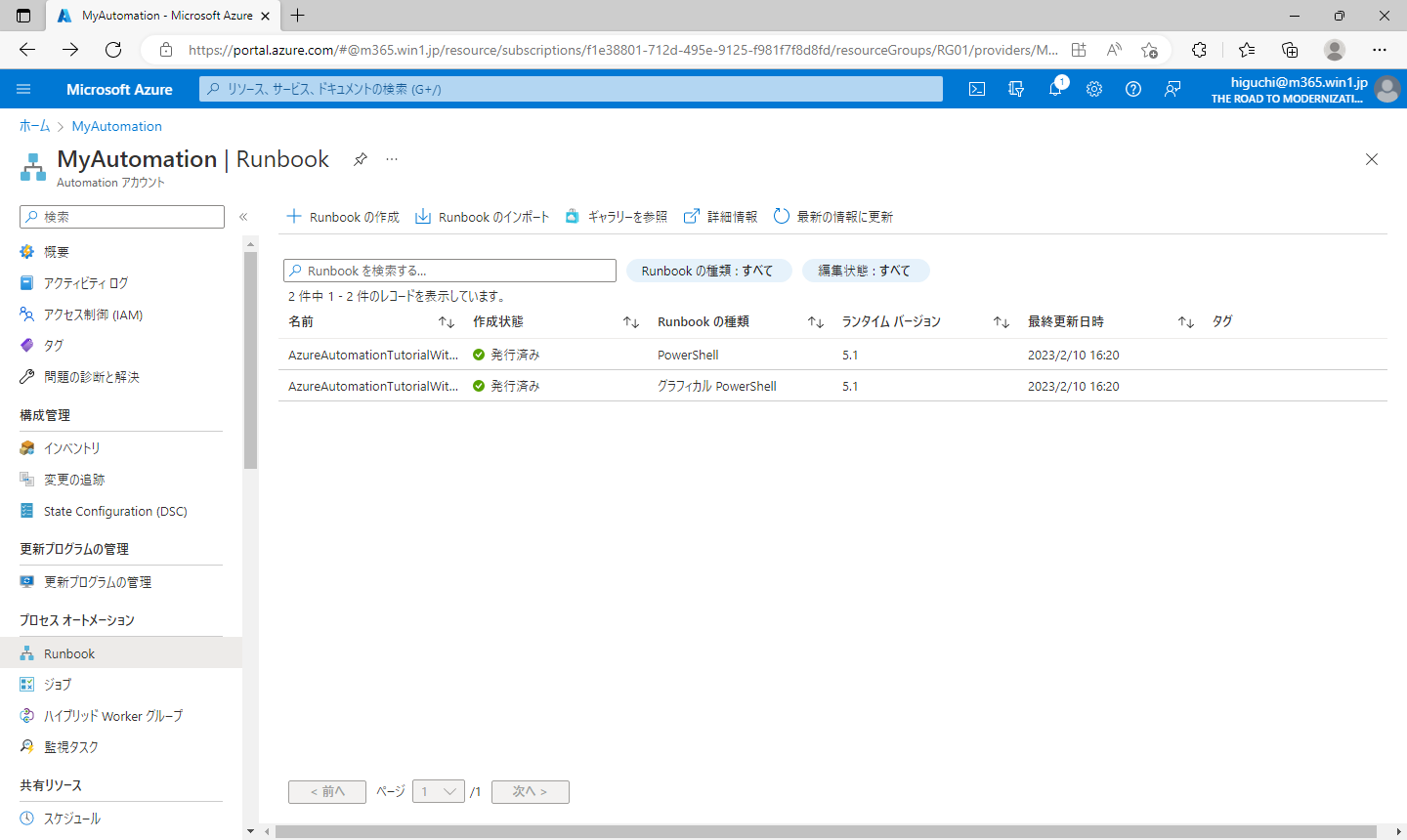Click the Azure global search box
1407x840 pixels.
571,89
